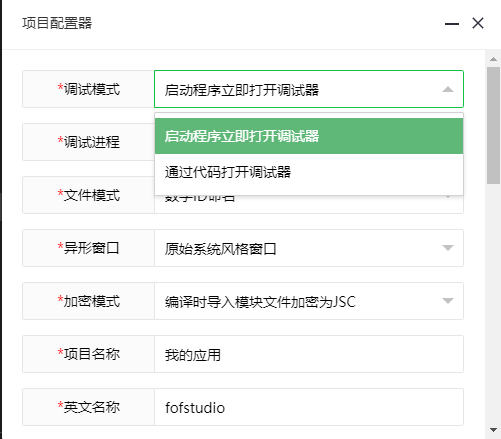
Task: Click the 项目配置器 title text
Action: [x=57, y=23]
